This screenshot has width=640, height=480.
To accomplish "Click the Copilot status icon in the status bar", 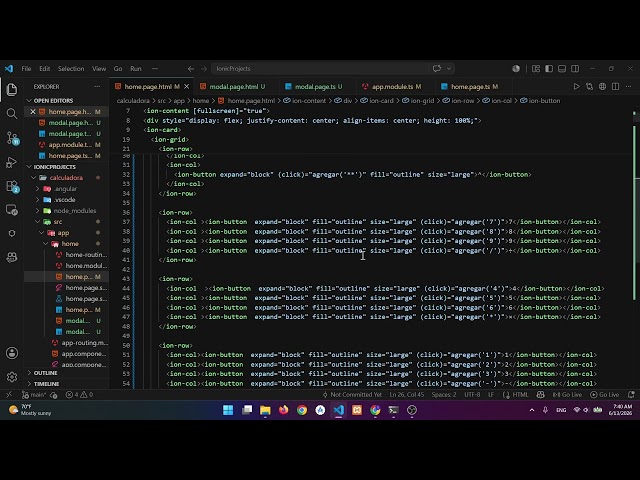I will click(540, 394).
